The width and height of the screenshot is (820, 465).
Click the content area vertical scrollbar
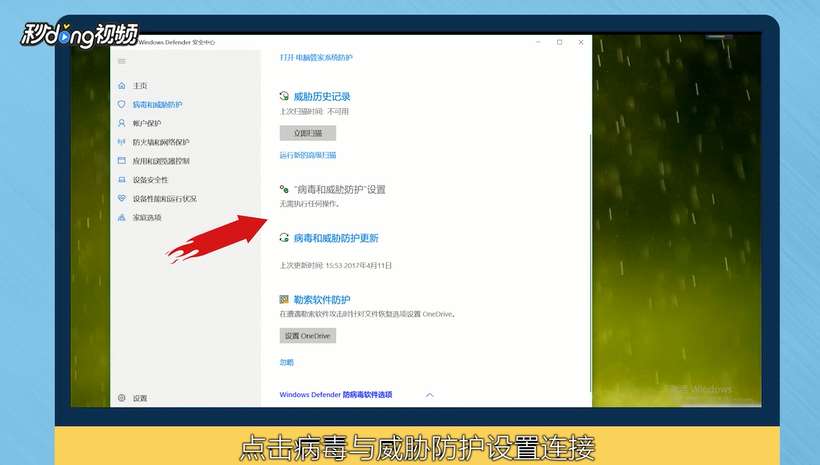point(590,262)
